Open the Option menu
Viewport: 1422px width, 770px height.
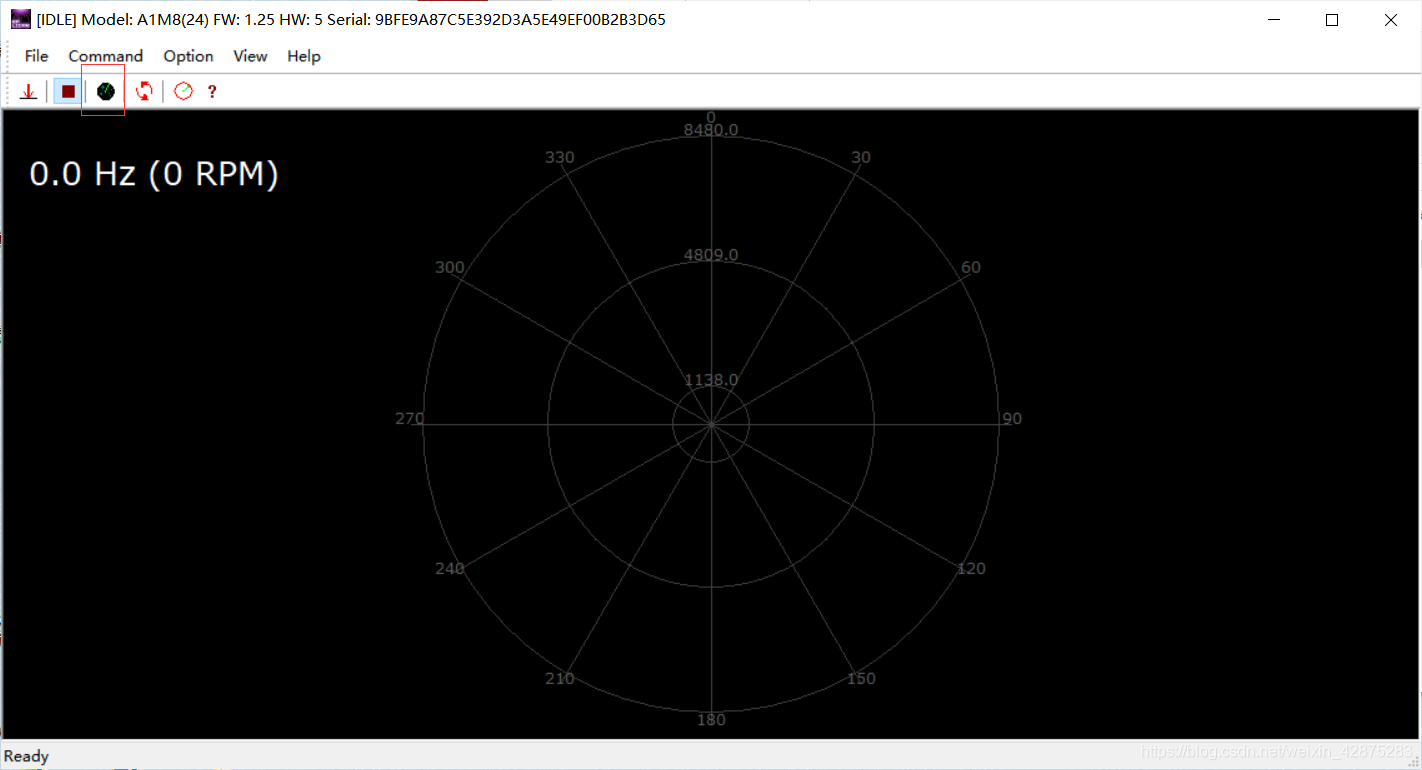[189, 56]
